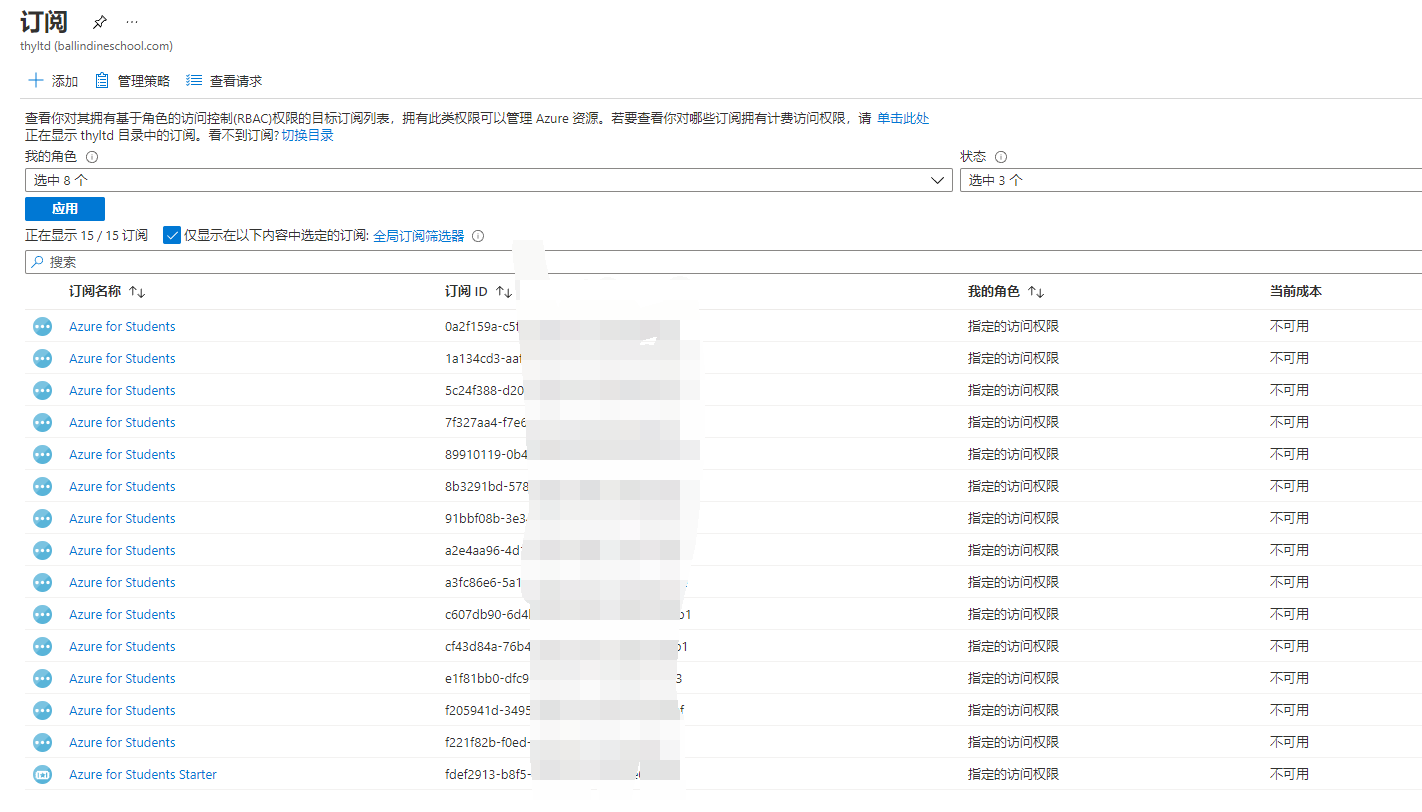The height and width of the screenshot is (812, 1422).
Task: Click ellipsis icon in row 1a134cd3
Action: 42,358
